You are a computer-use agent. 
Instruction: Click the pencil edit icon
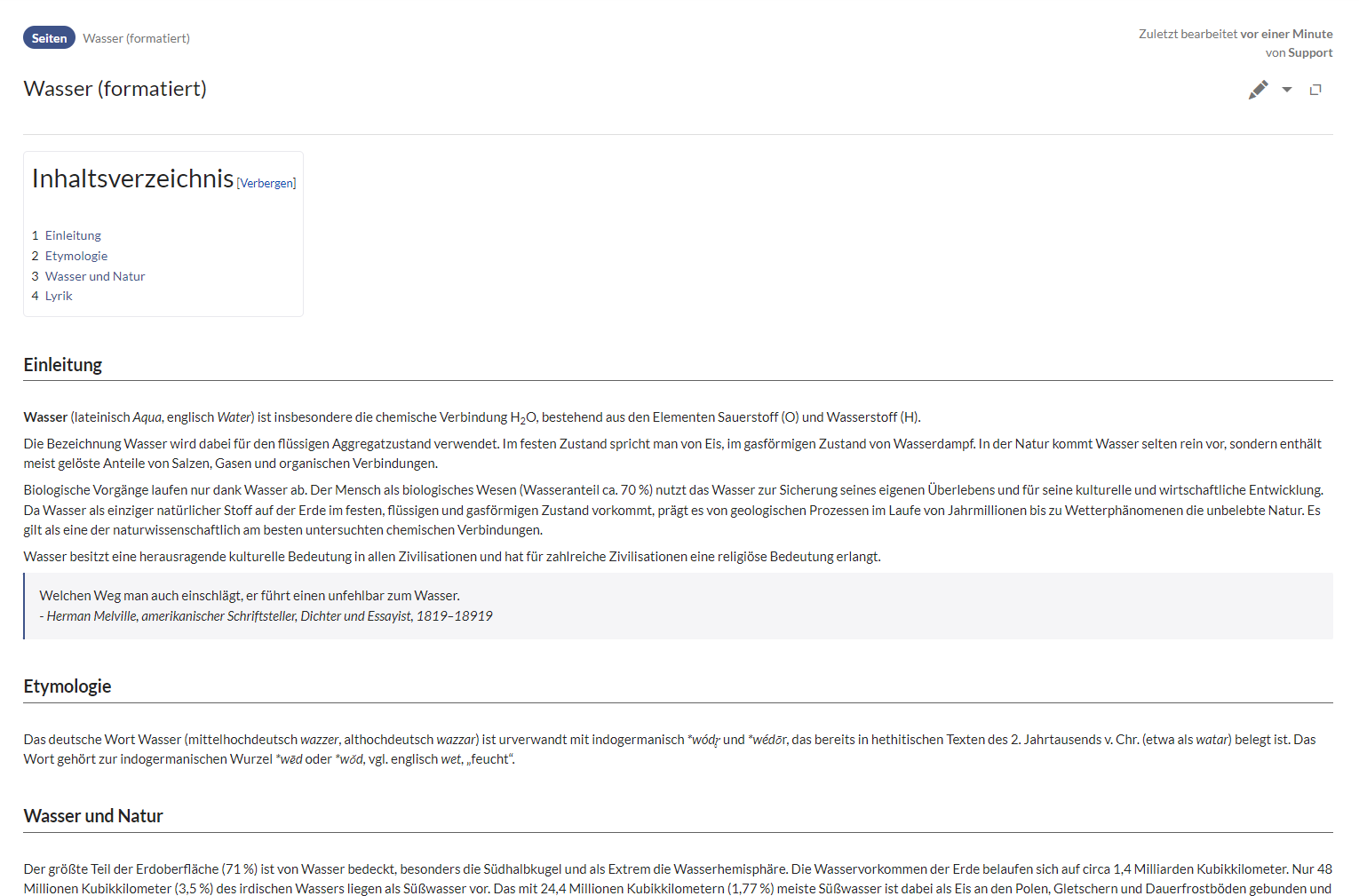point(1258,90)
